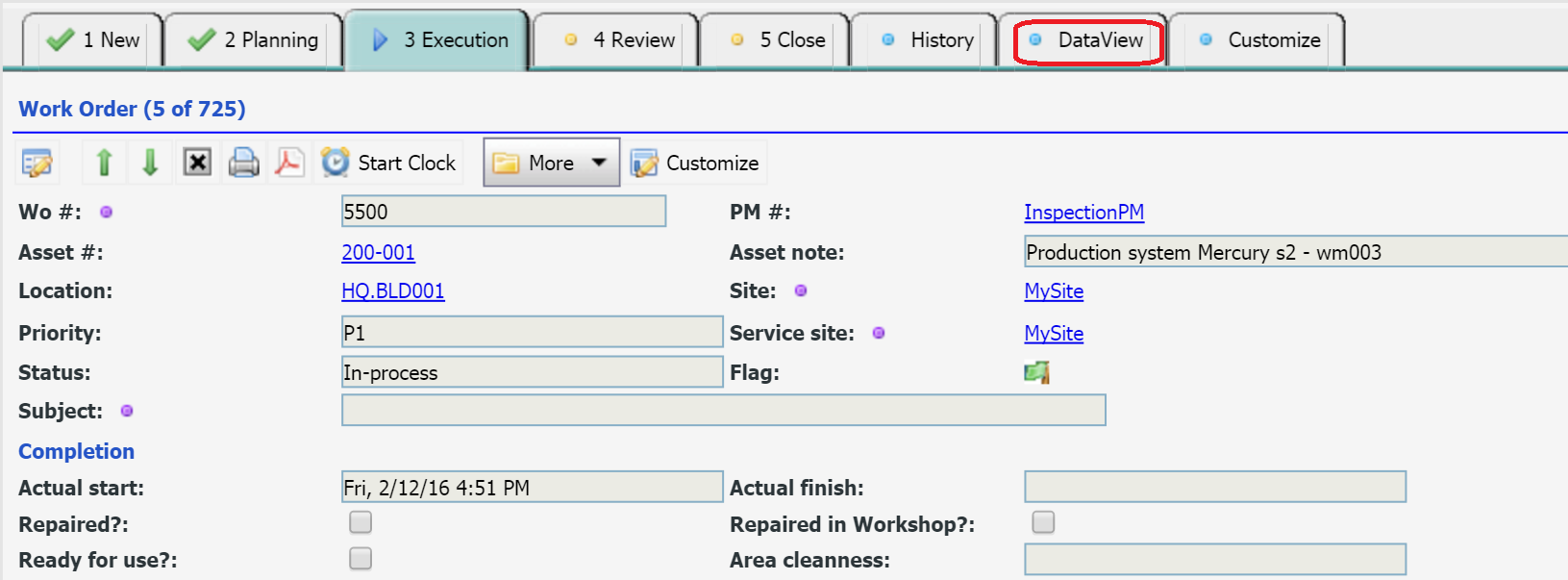Click purple dot next to Subject
This screenshot has height=580, width=1568.
(x=127, y=411)
